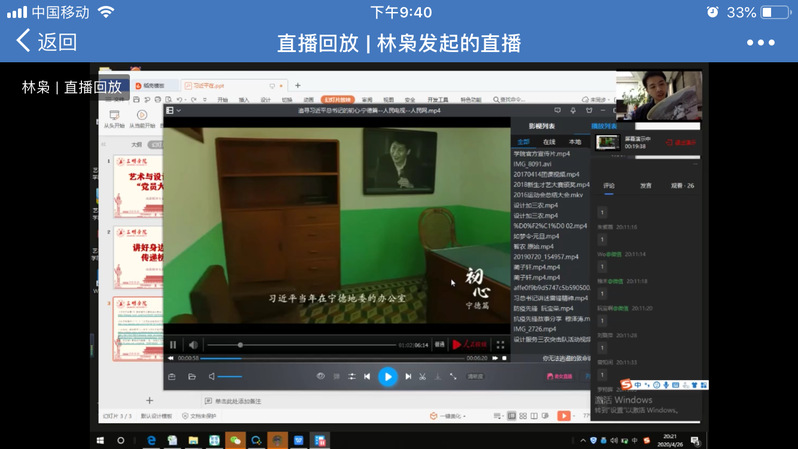This screenshot has height=449, width=798.
Task: Click the player volume speaker icon
Action: pyautogui.click(x=212, y=377)
